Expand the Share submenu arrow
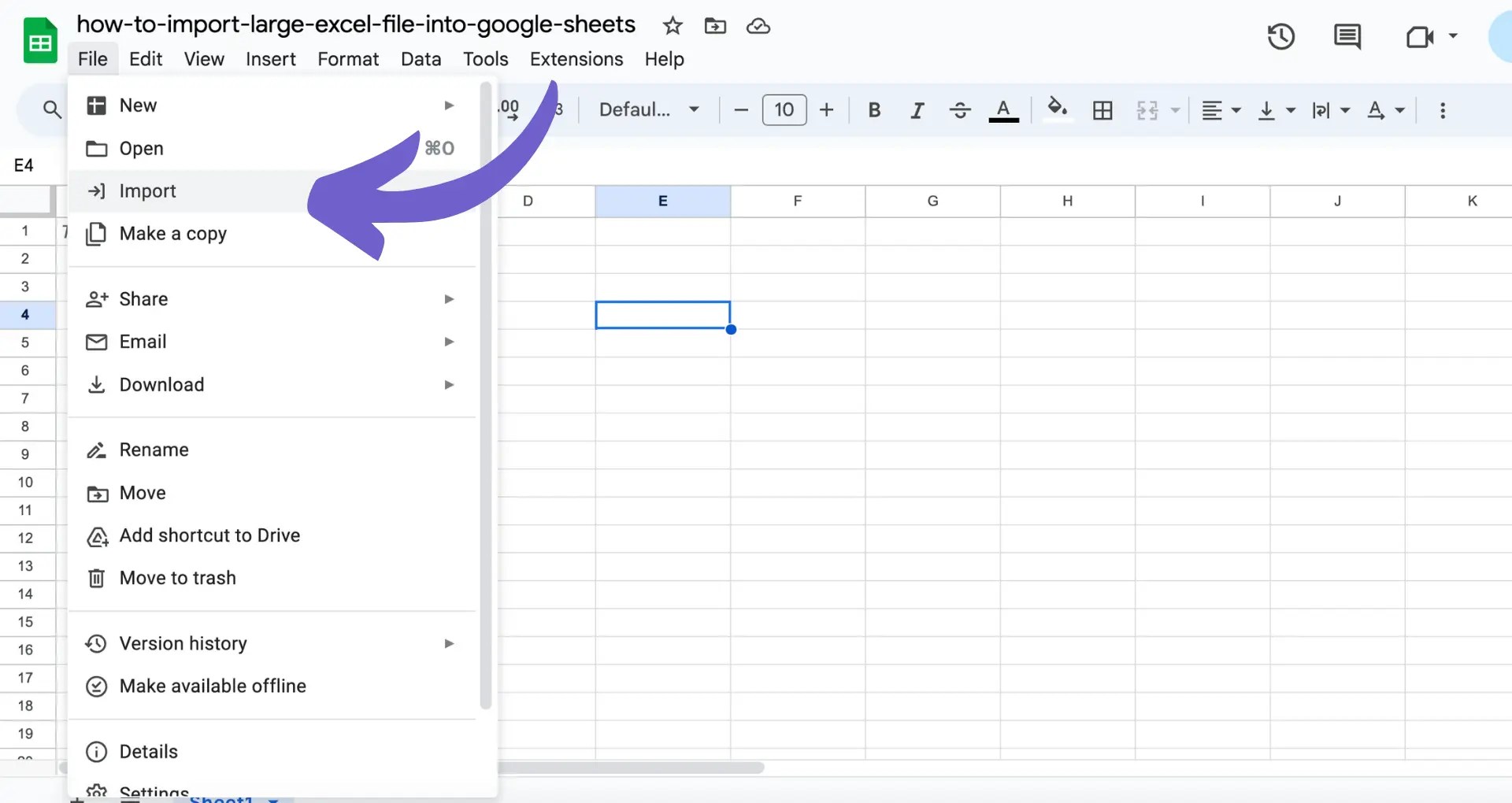Viewport: 1512px width, 803px height. [x=448, y=299]
